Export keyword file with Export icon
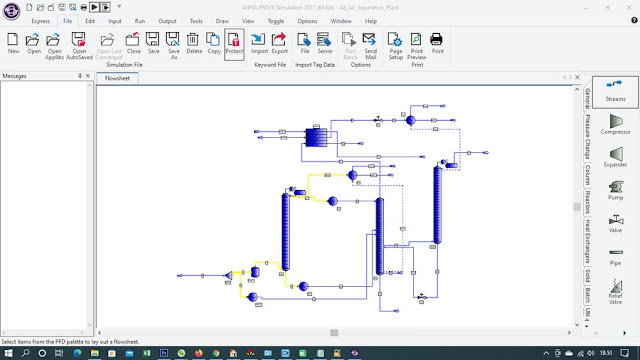 pyautogui.click(x=279, y=43)
